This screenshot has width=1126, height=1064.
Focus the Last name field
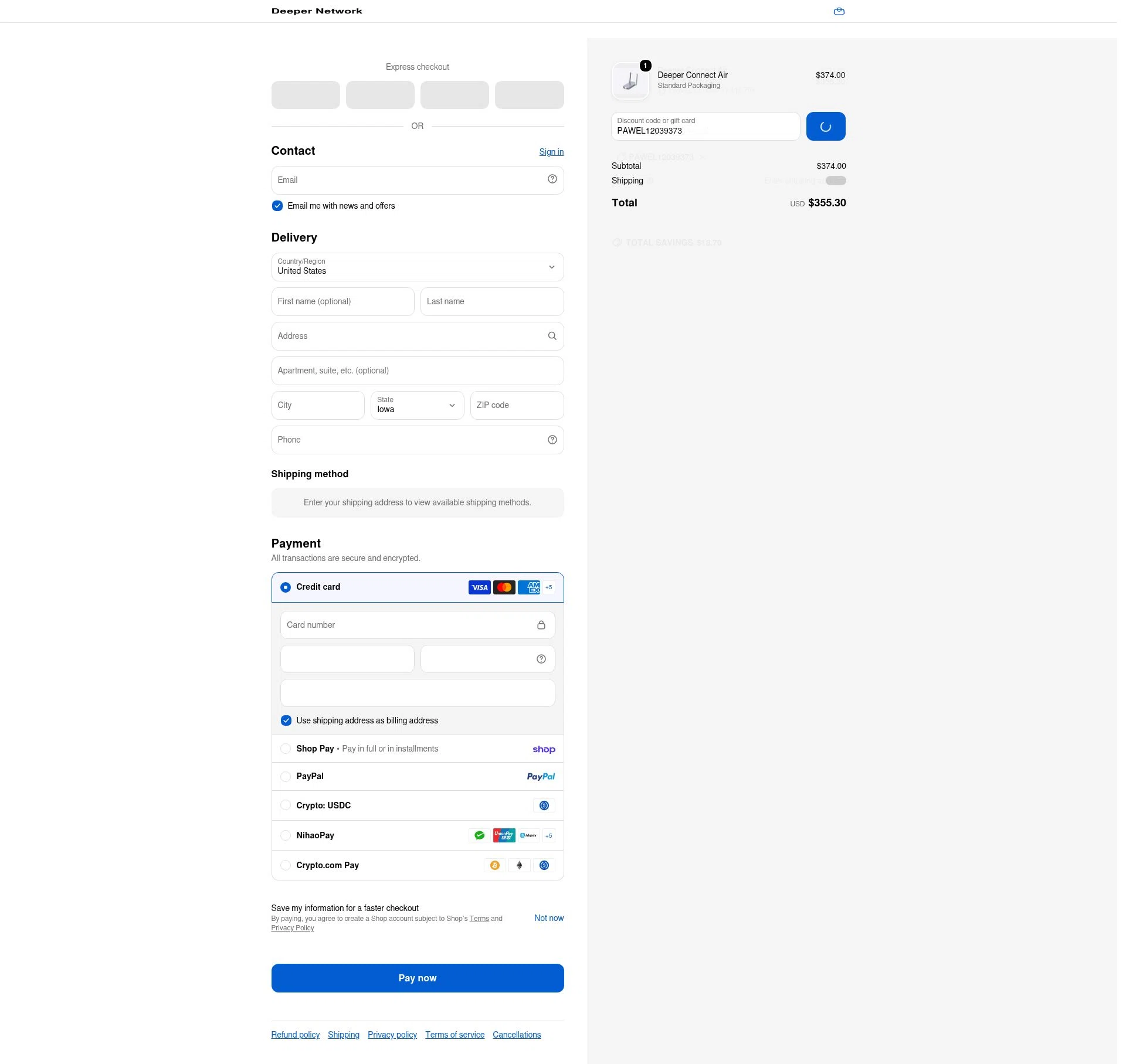click(492, 301)
